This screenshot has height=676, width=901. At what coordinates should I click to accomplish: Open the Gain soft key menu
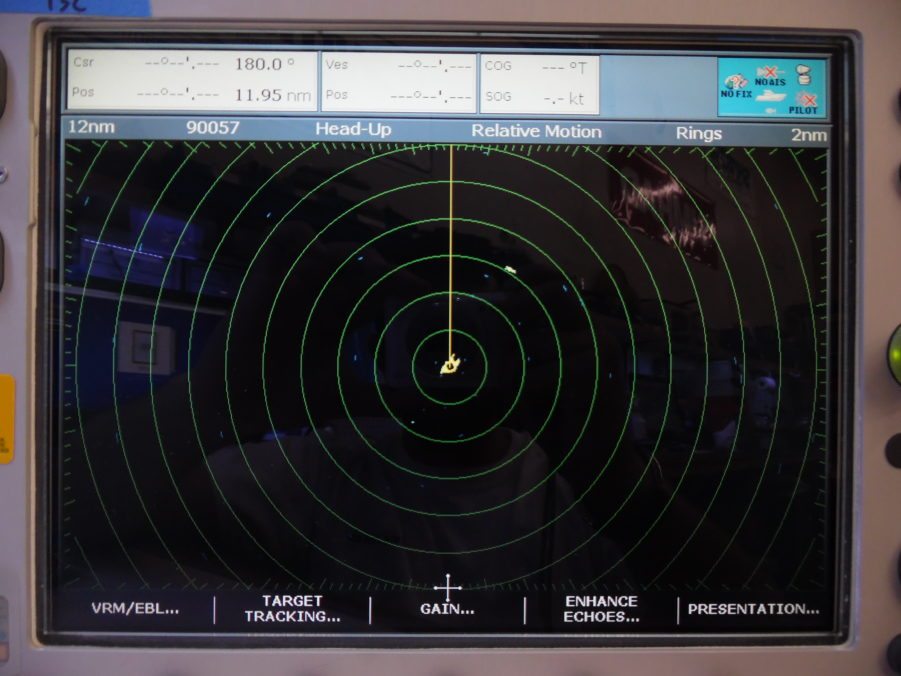[448, 609]
